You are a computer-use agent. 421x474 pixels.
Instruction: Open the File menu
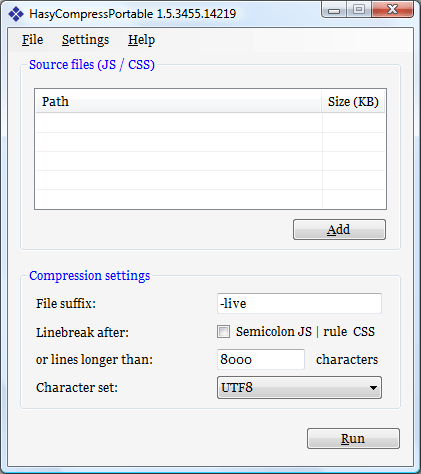32,40
